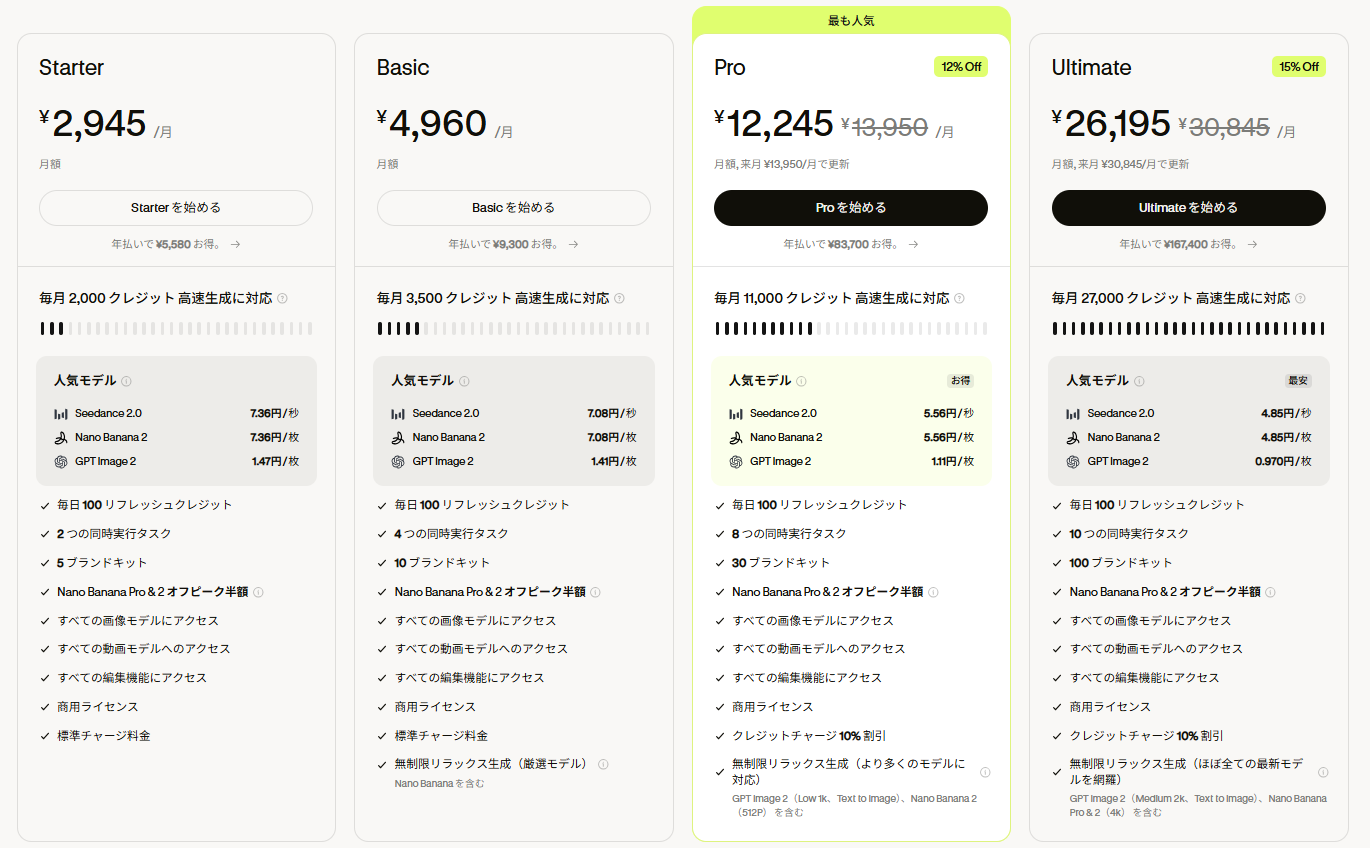Viewport: 1370px width, 848px height.
Task: Open the 人気モデル info icon in Pro card
Action: click(802, 381)
